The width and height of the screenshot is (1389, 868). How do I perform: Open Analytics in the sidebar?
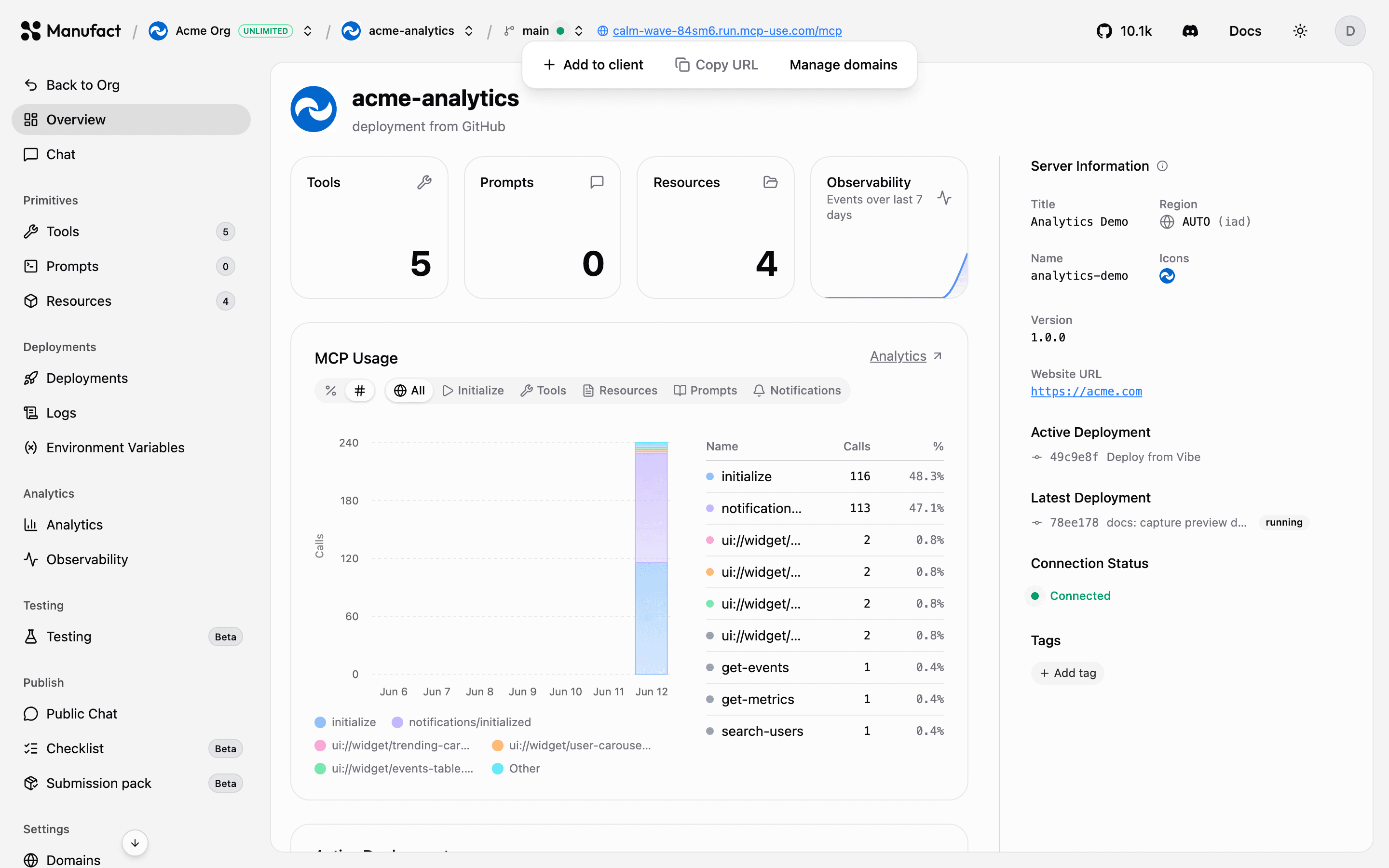[131, 525]
